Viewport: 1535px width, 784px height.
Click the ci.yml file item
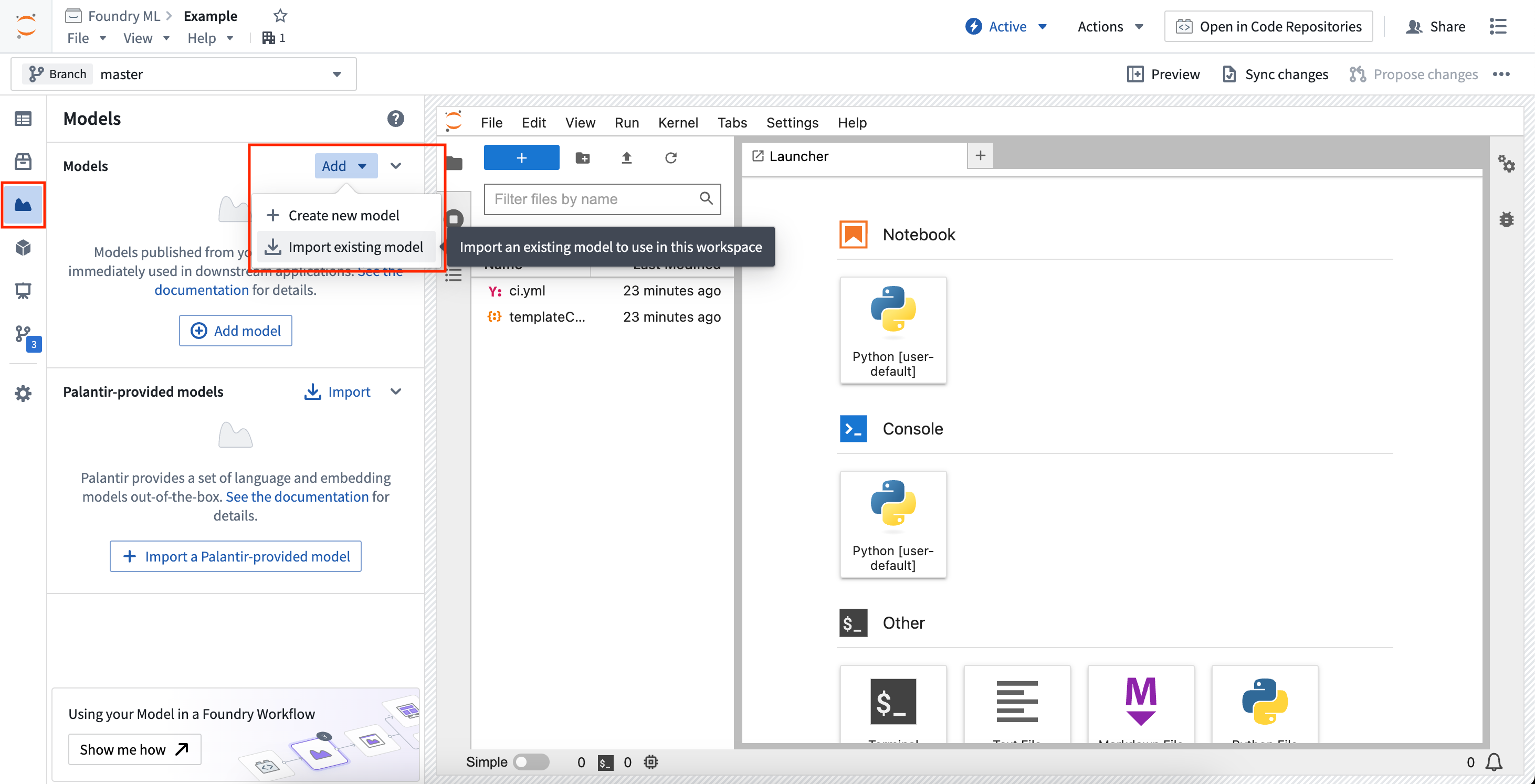(x=529, y=290)
